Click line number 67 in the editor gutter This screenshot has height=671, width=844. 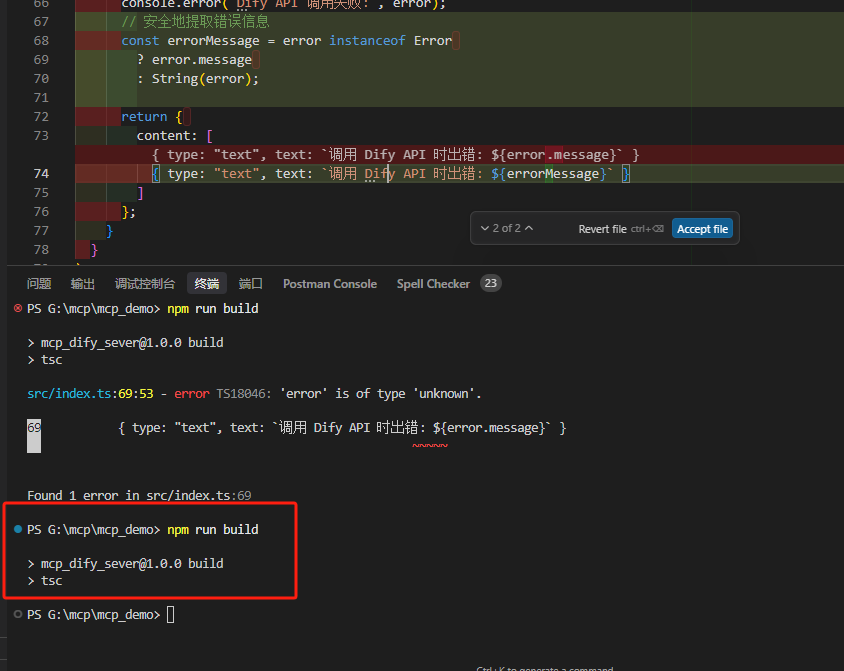click(41, 22)
